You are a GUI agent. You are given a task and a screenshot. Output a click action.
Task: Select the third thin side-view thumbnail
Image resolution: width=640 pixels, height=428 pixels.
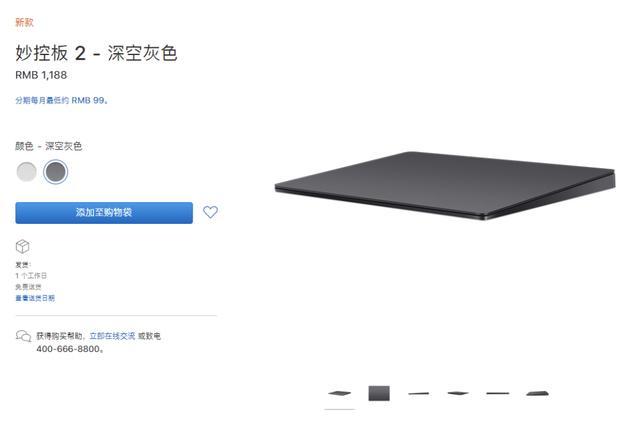(x=418, y=393)
